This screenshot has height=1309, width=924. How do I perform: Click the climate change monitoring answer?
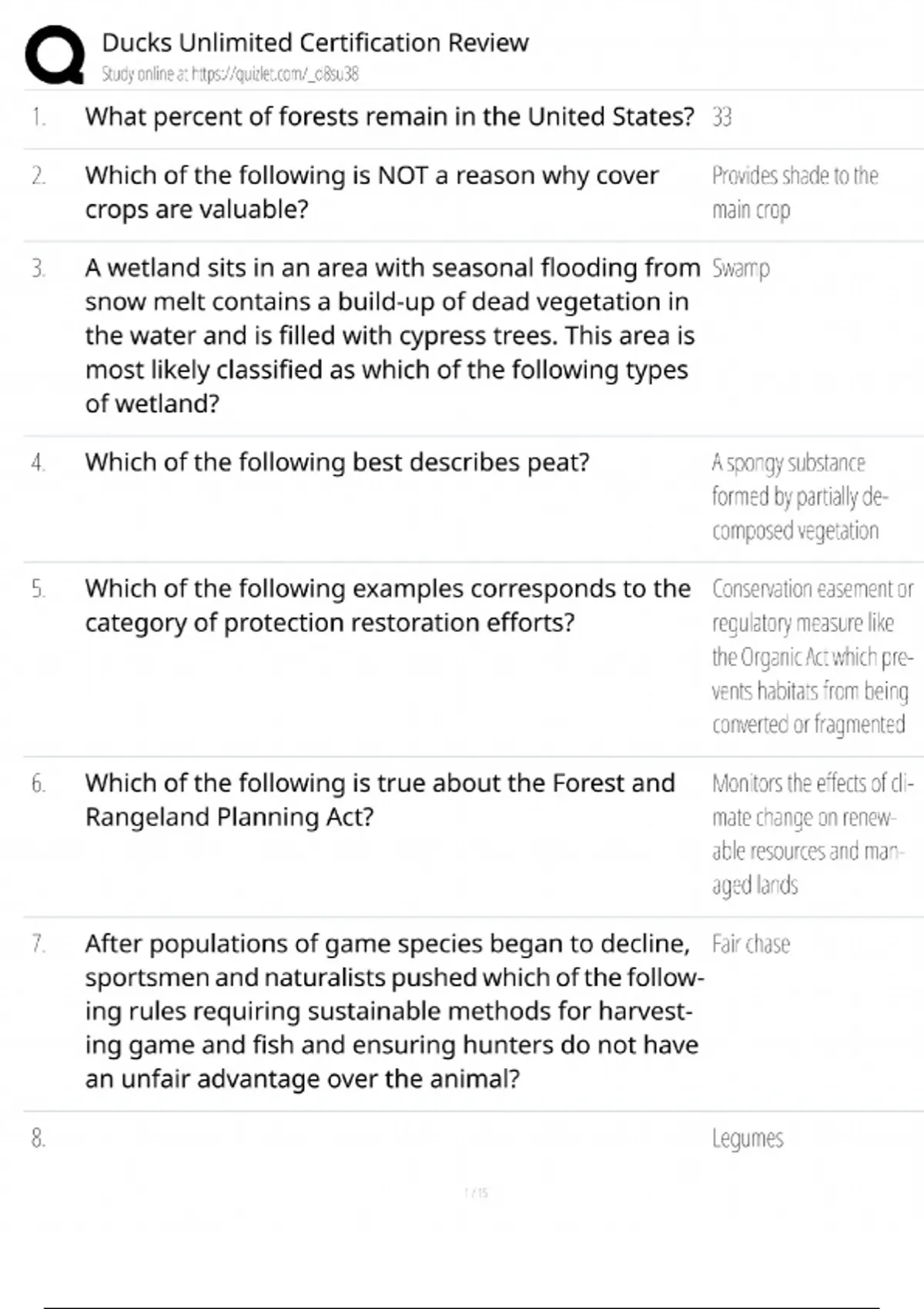pos(811,834)
